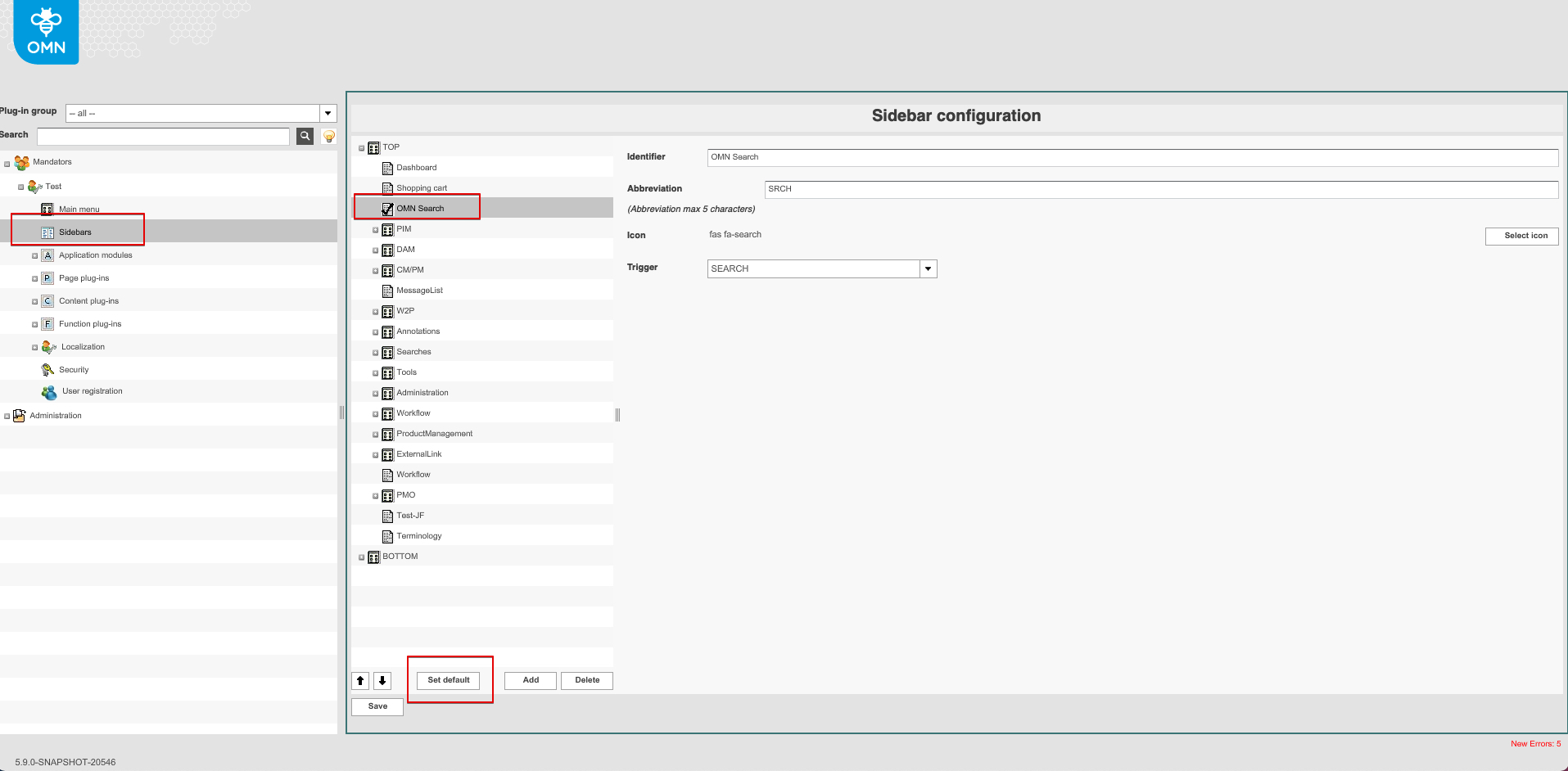Click the Set default button
The image size is (1568, 771).
448,680
